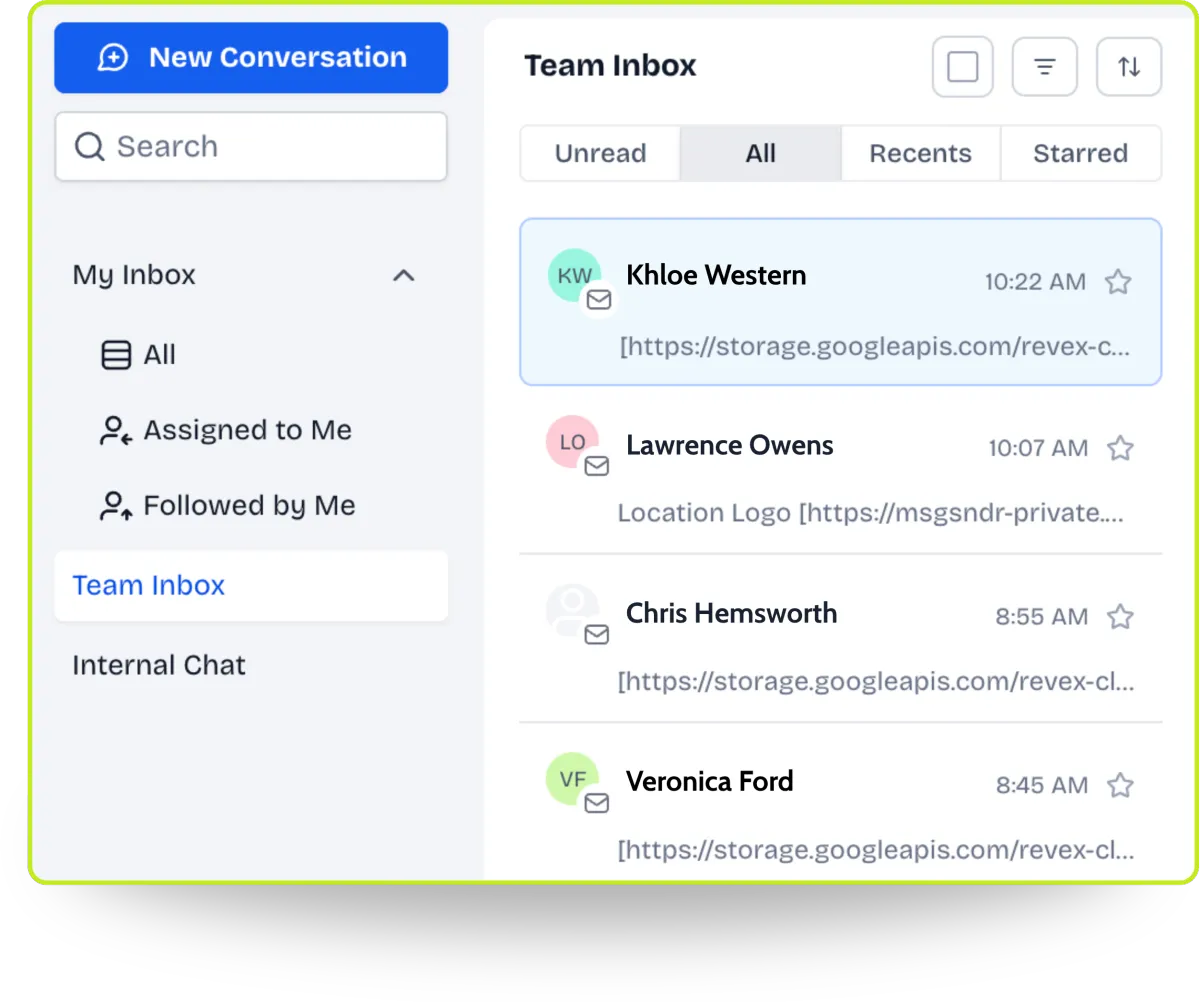Switch to the Starred tab
Viewport: 1200px width, 1002px height.
click(1081, 153)
